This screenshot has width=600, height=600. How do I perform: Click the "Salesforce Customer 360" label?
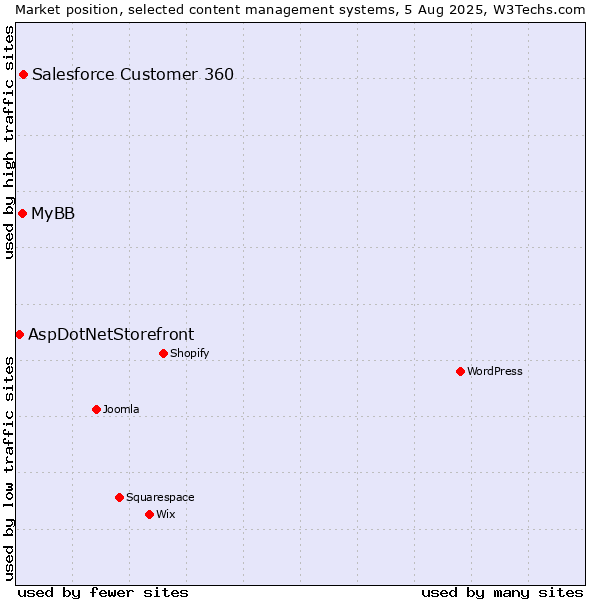[133, 75]
